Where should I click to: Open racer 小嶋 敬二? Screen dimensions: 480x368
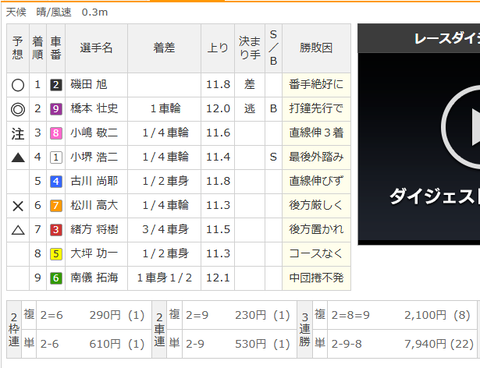pos(94,133)
